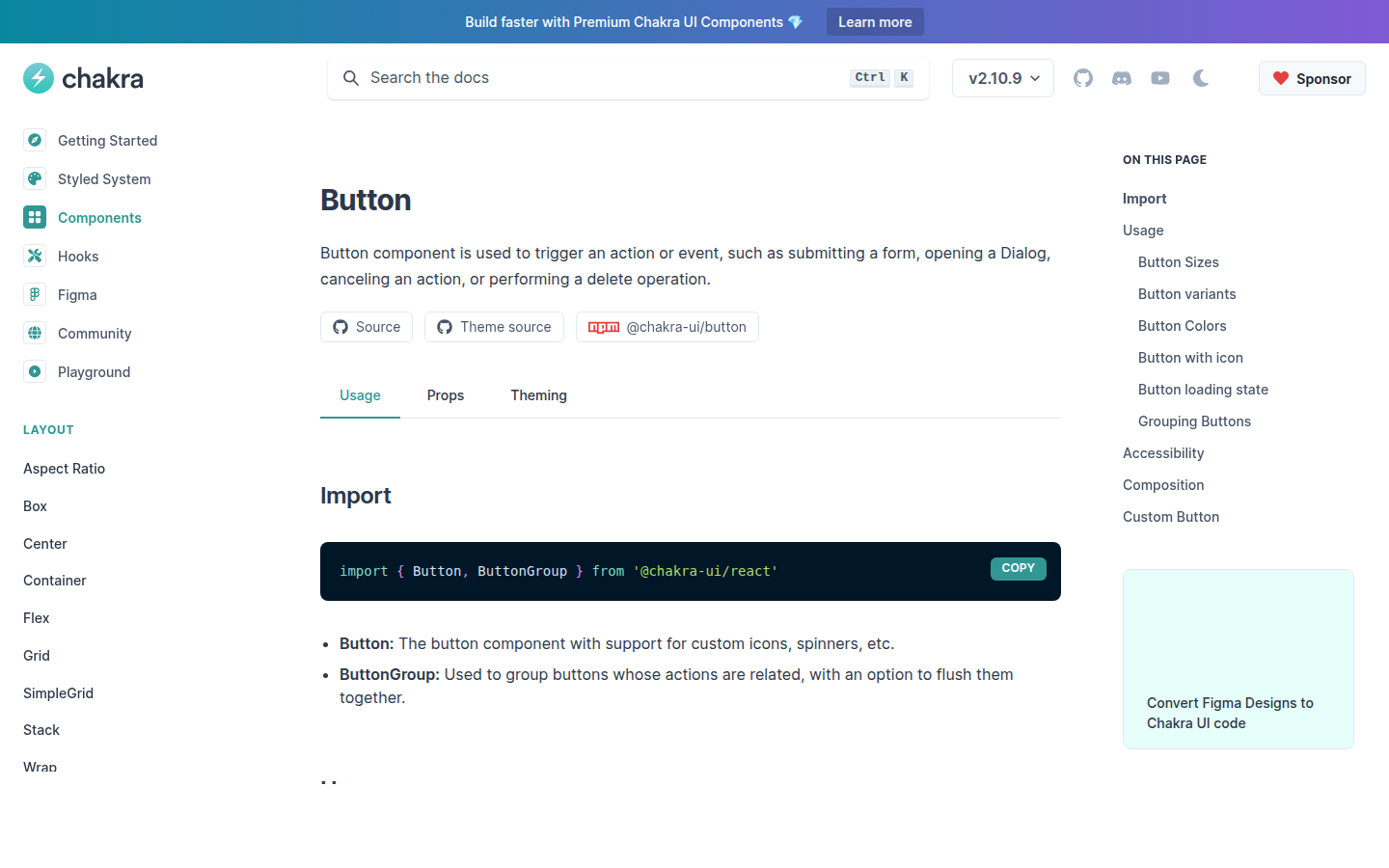This screenshot has width=1389, height=868.
Task: Open the Button loading state outline link
Action: (x=1203, y=389)
